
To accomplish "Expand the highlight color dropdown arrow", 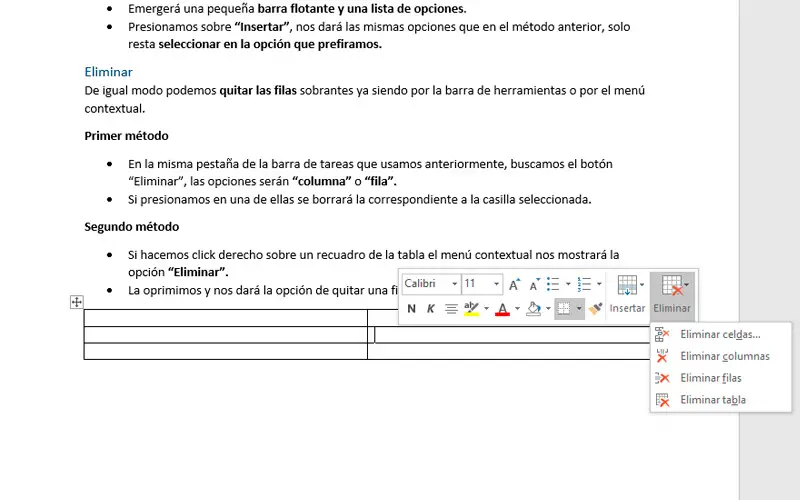I will [486, 309].
